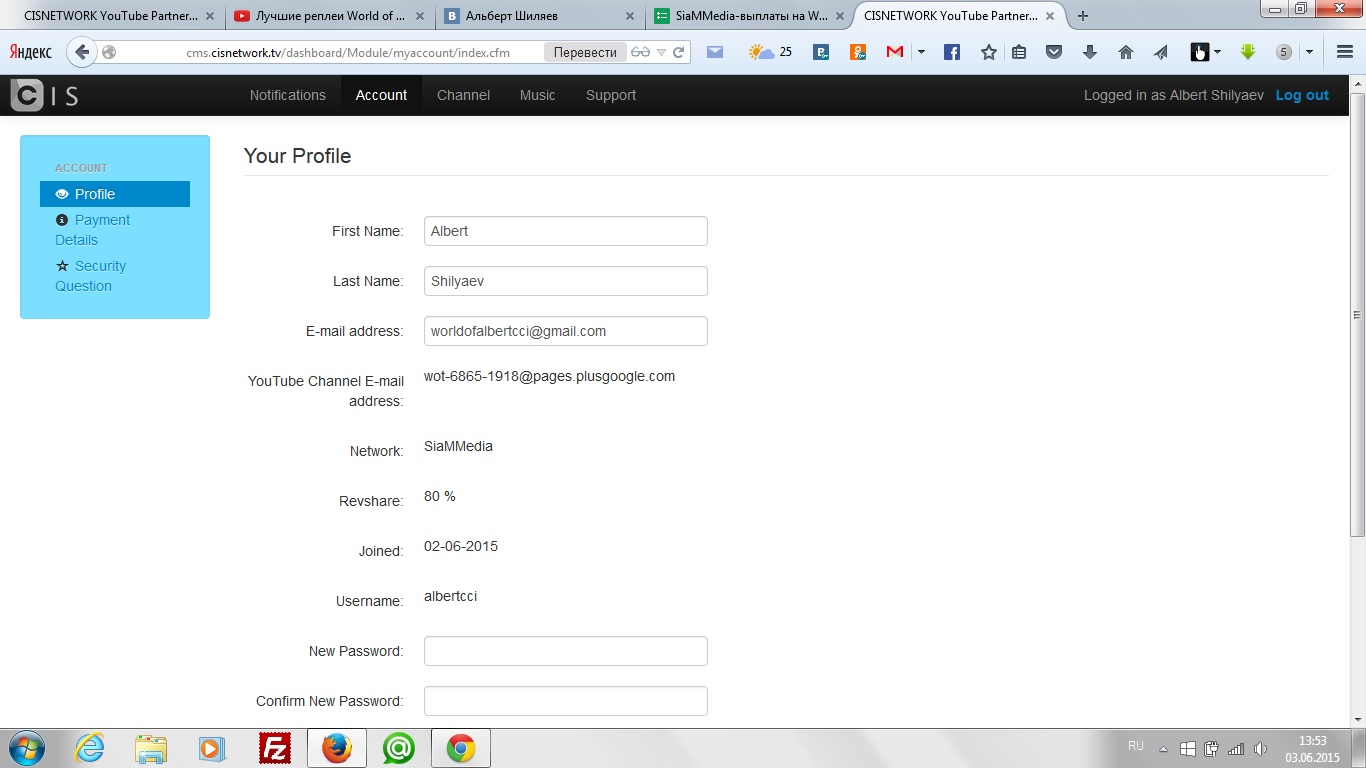
Task: Launch Internet Explorer from the taskbar
Action: (90, 748)
